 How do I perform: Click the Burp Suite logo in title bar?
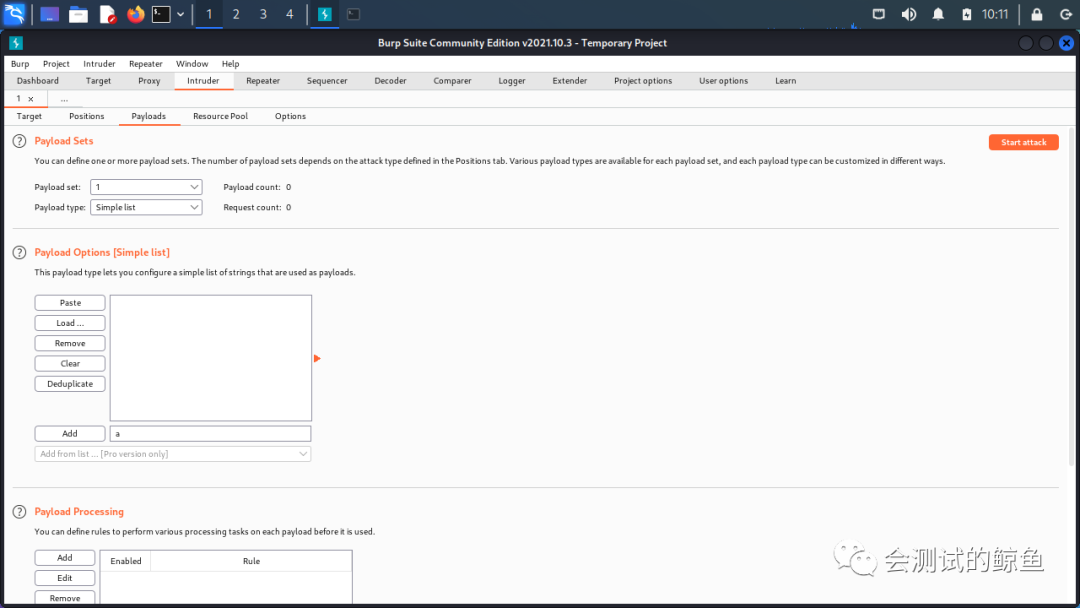[x=16, y=43]
